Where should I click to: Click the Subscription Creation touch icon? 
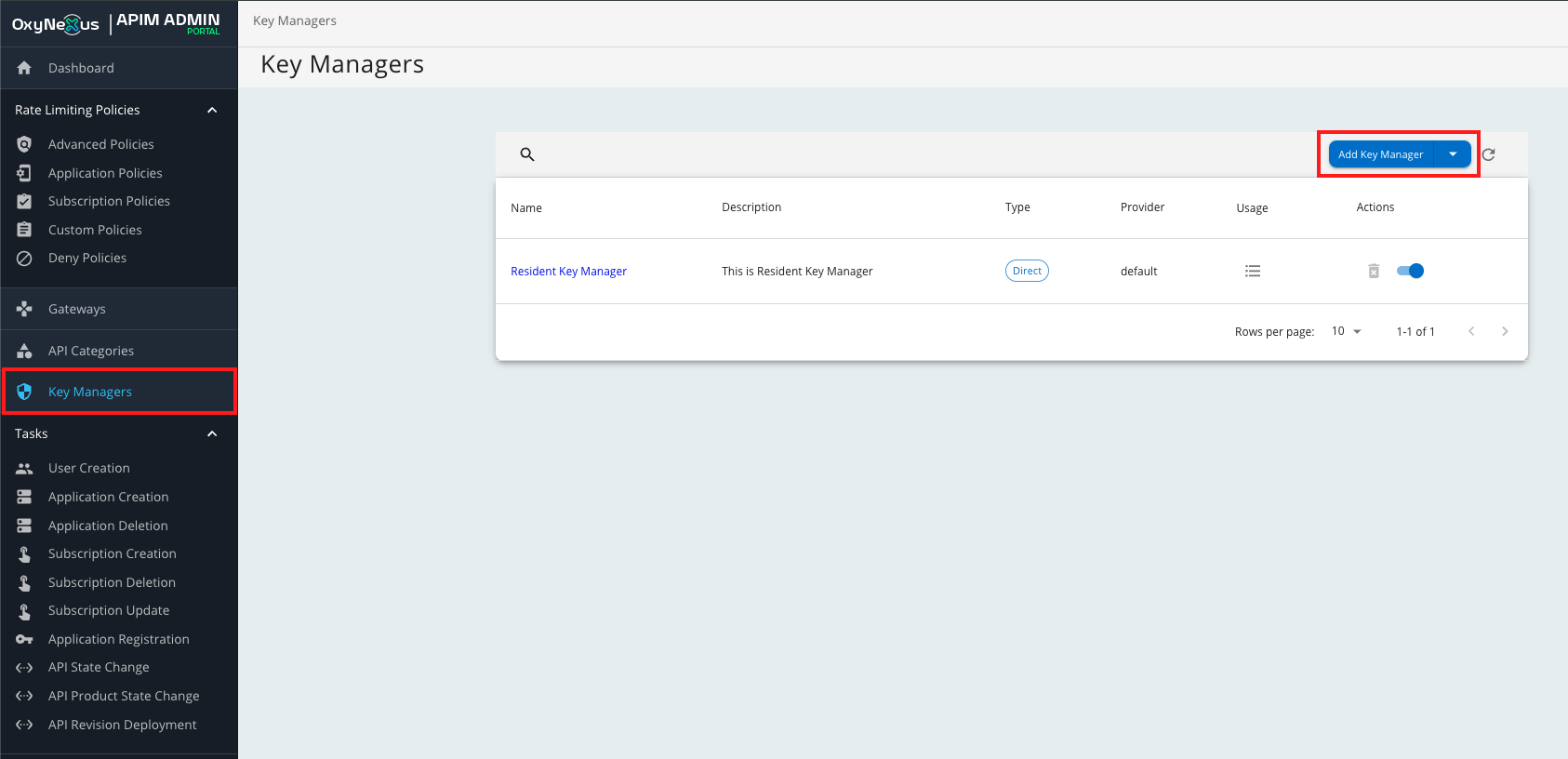(24, 553)
